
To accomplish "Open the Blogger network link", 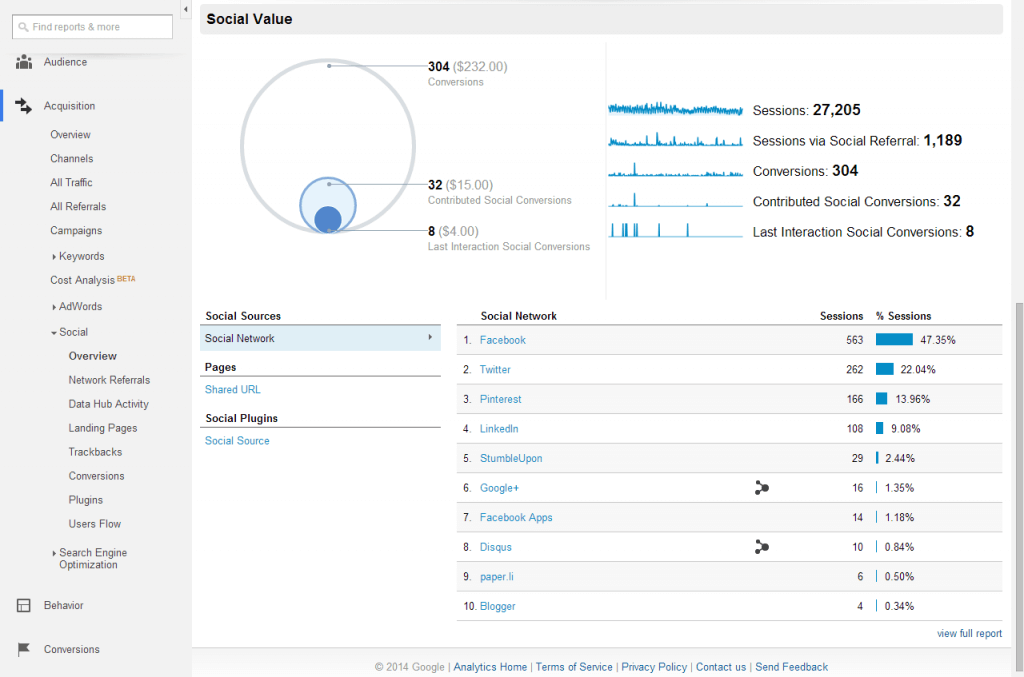I will pyautogui.click(x=498, y=606).
